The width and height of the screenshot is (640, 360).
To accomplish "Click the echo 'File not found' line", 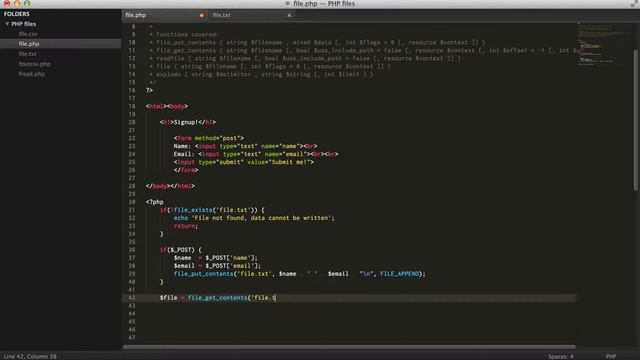I will [254, 218].
